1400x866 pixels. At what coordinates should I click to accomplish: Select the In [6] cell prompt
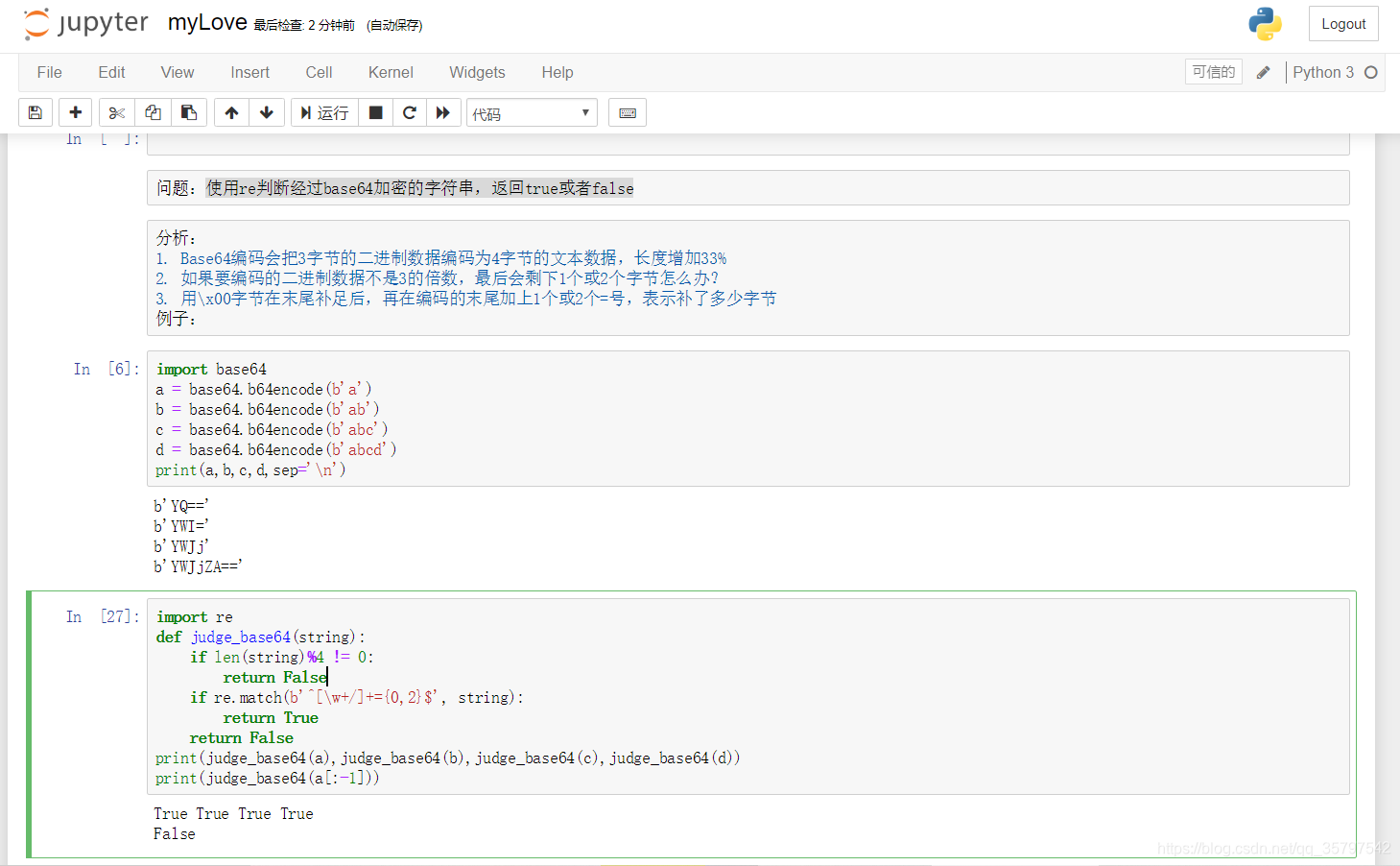[107, 369]
